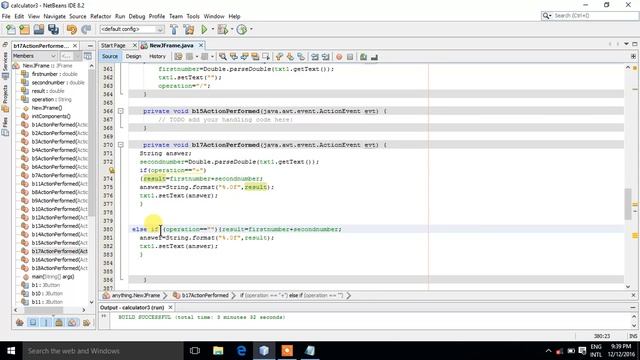Toggle Show Fields filter in Navigator
The height and width of the screenshot is (360, 640).
click(33, 322)
